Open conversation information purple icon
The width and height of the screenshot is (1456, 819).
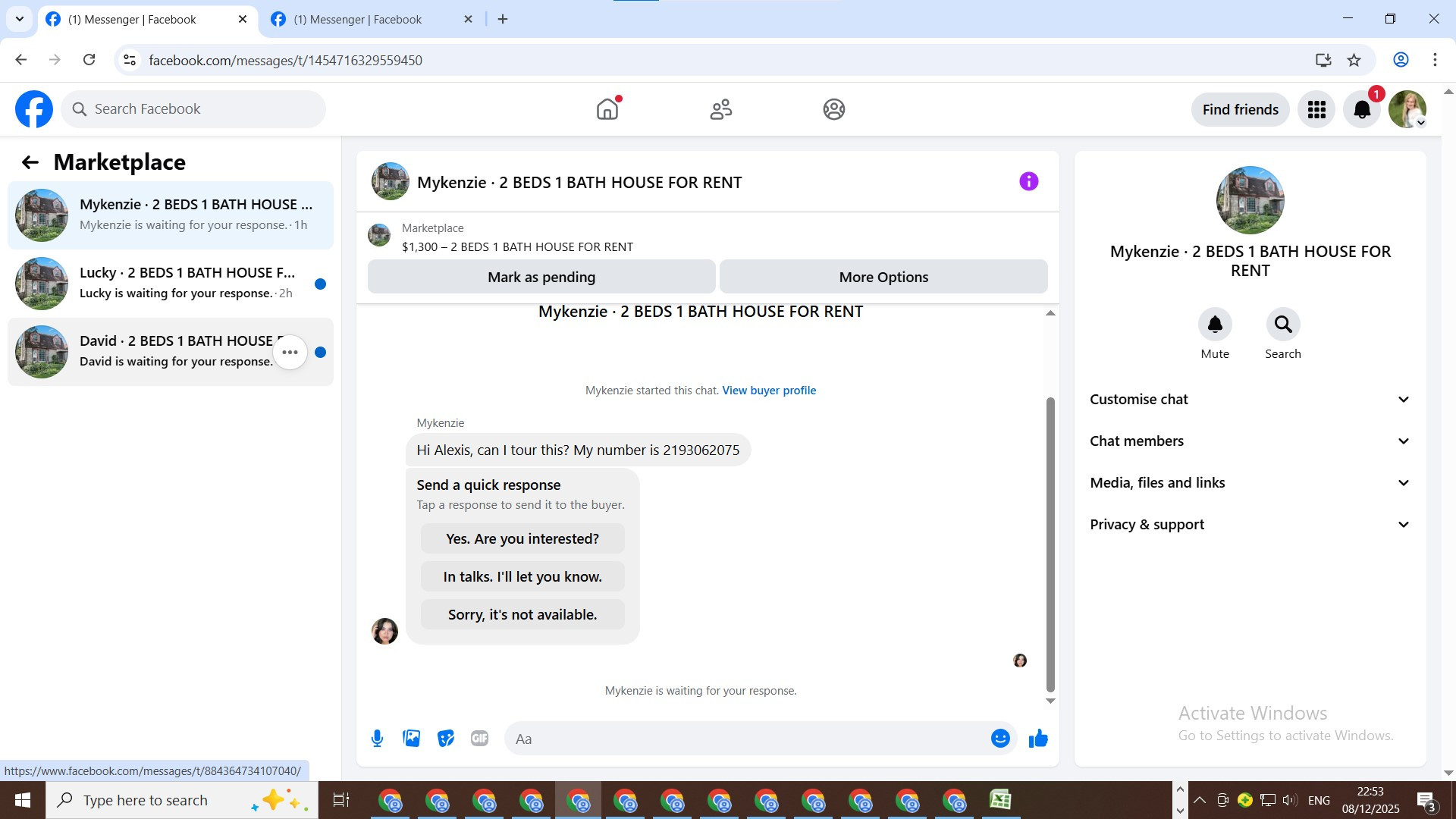(x=1028, y=181)
